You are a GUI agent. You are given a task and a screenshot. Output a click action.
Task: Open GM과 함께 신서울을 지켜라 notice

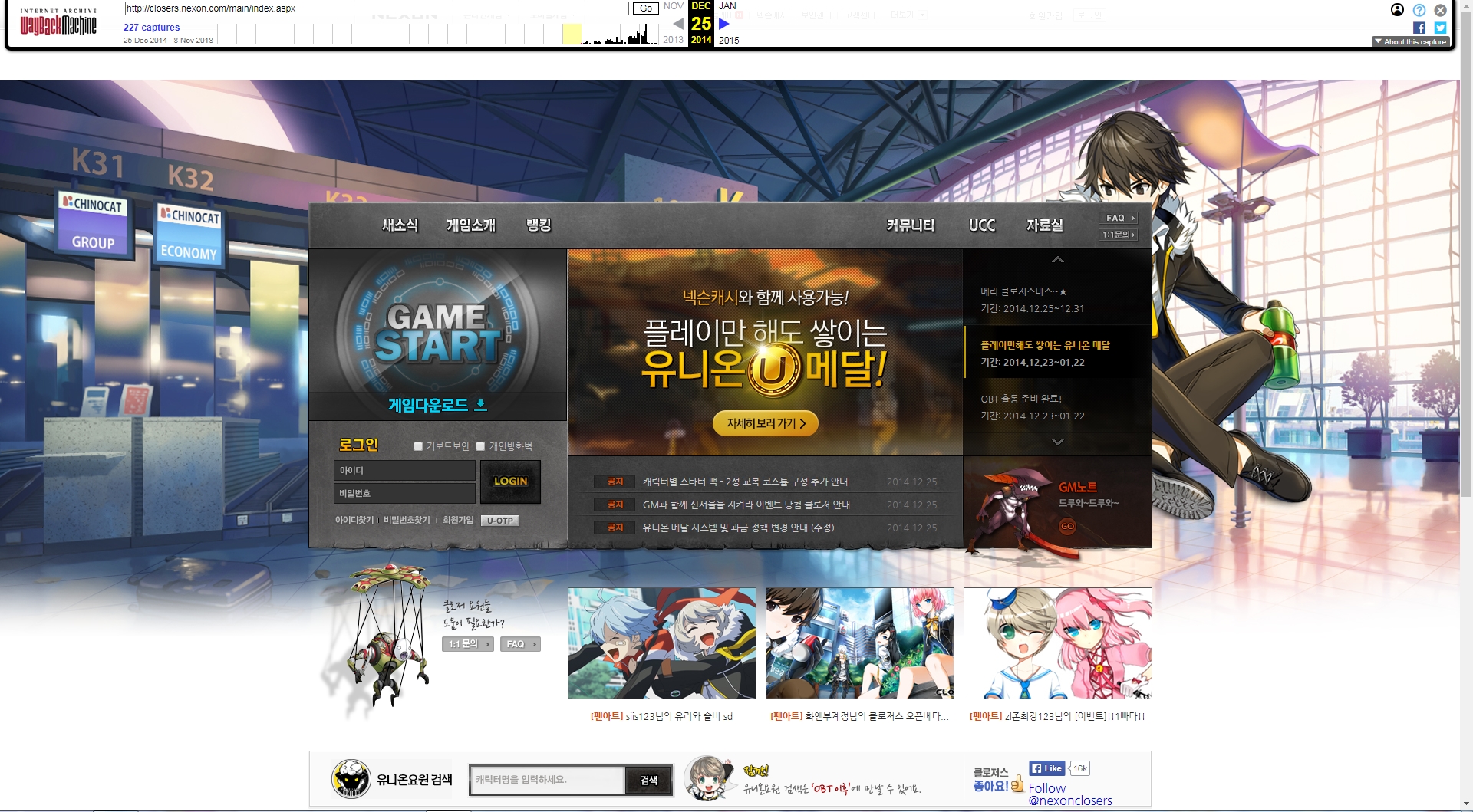(746, 505)
